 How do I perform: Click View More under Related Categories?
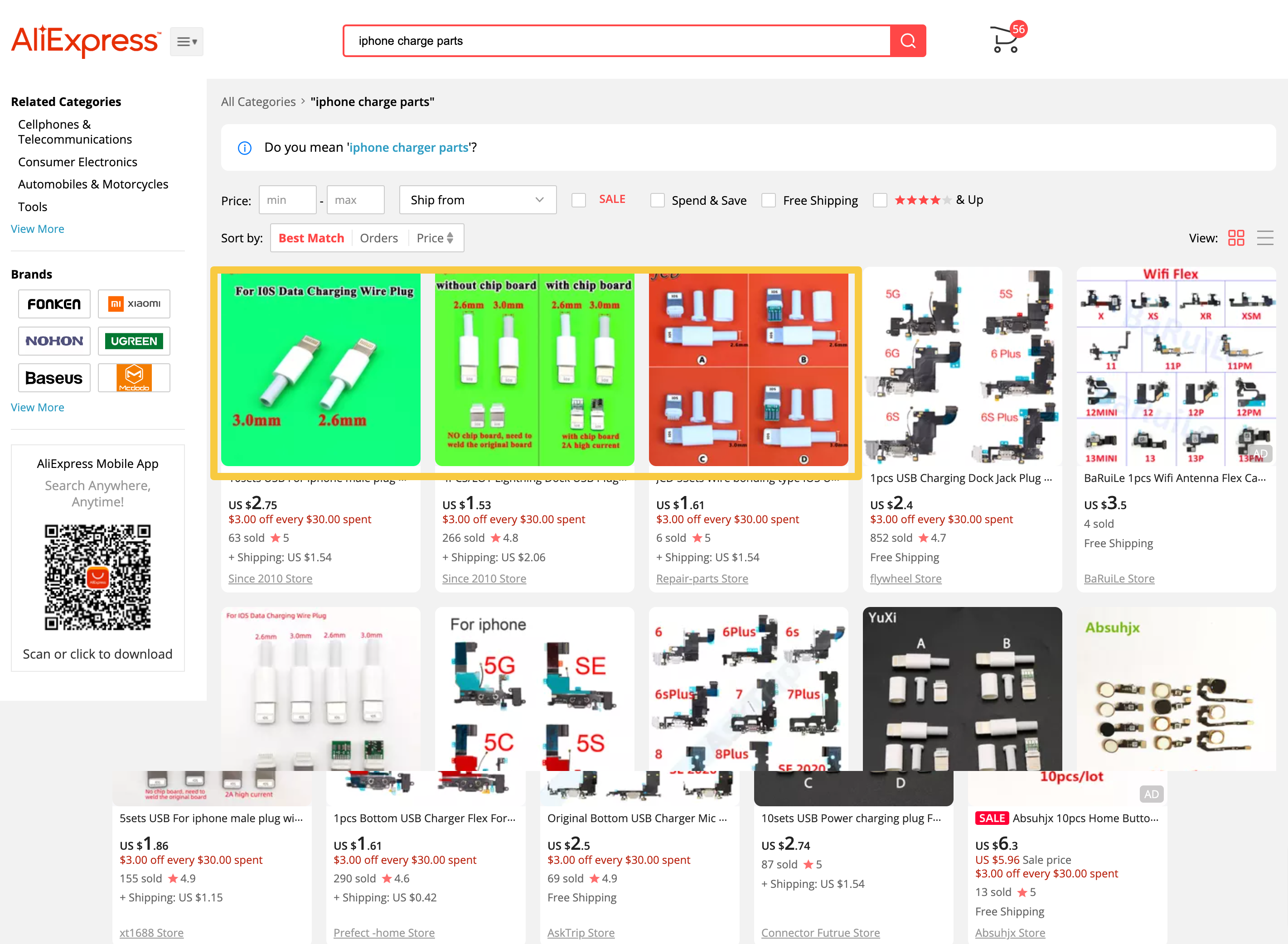(x=37, y=229)
